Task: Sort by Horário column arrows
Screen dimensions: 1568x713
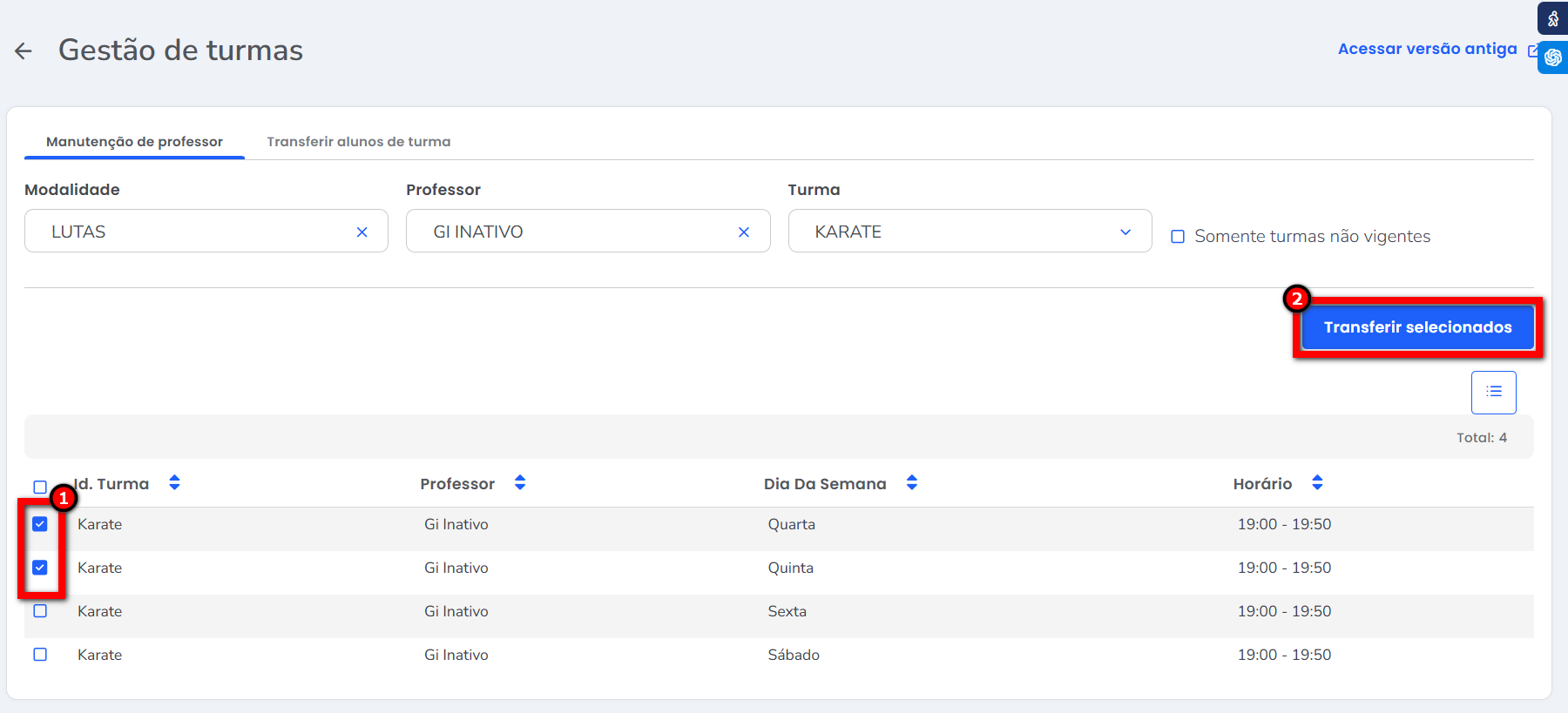Action: 1316,483
